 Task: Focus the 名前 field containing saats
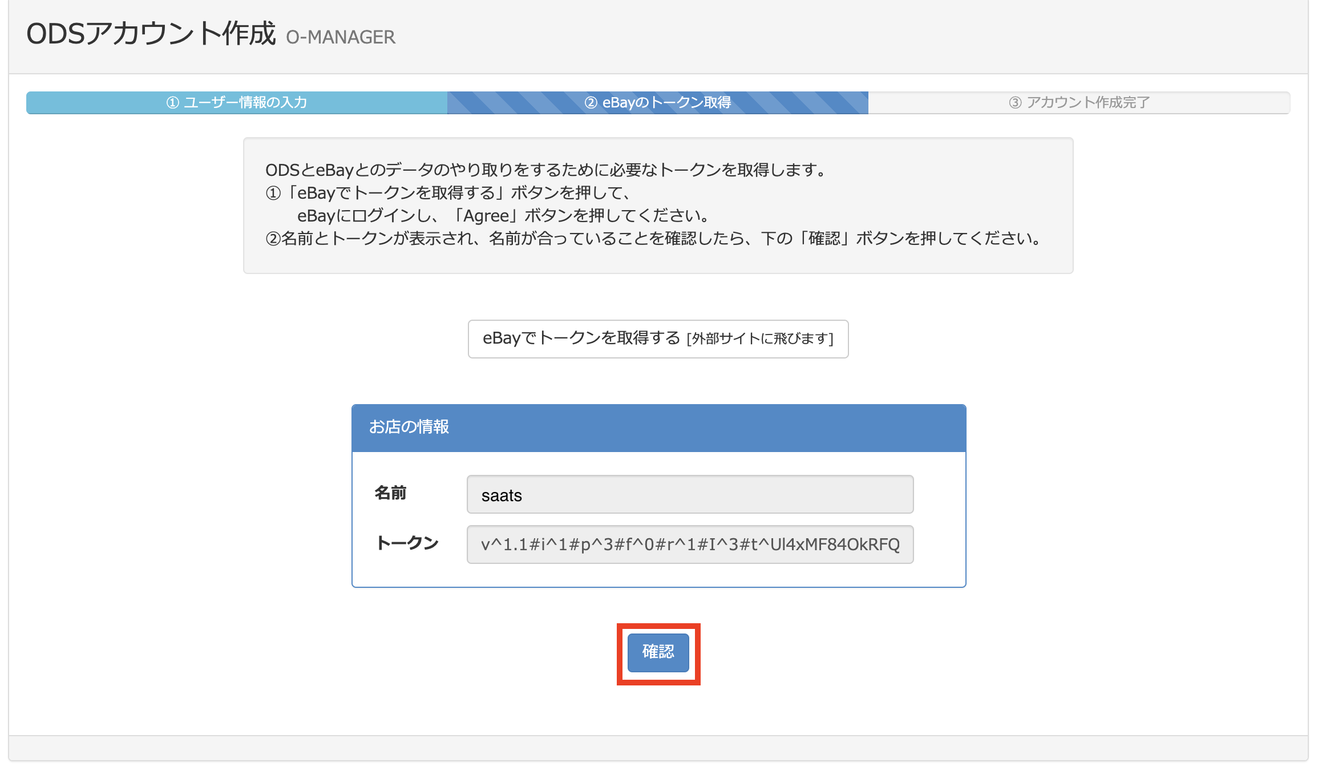tap(689, 495)
